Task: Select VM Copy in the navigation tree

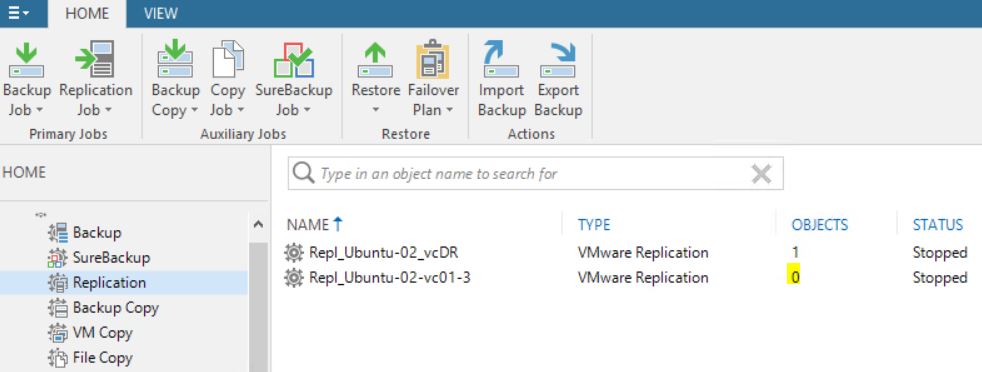Action: [x=103, y=333]
